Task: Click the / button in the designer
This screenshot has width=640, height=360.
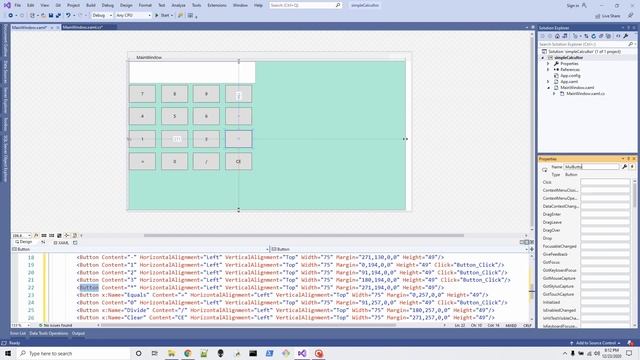Action: (x=206, y=162)
